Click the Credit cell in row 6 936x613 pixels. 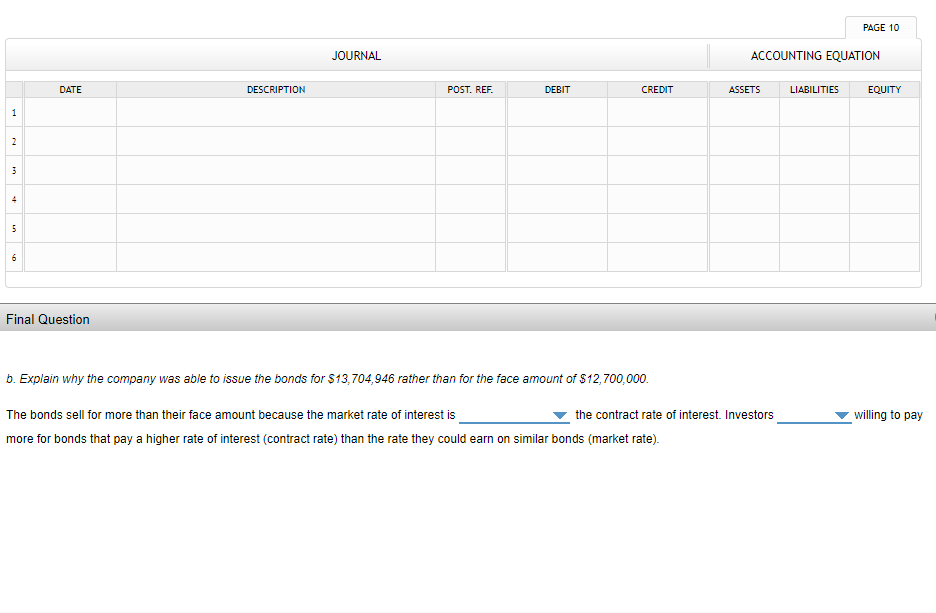(657, 257)
